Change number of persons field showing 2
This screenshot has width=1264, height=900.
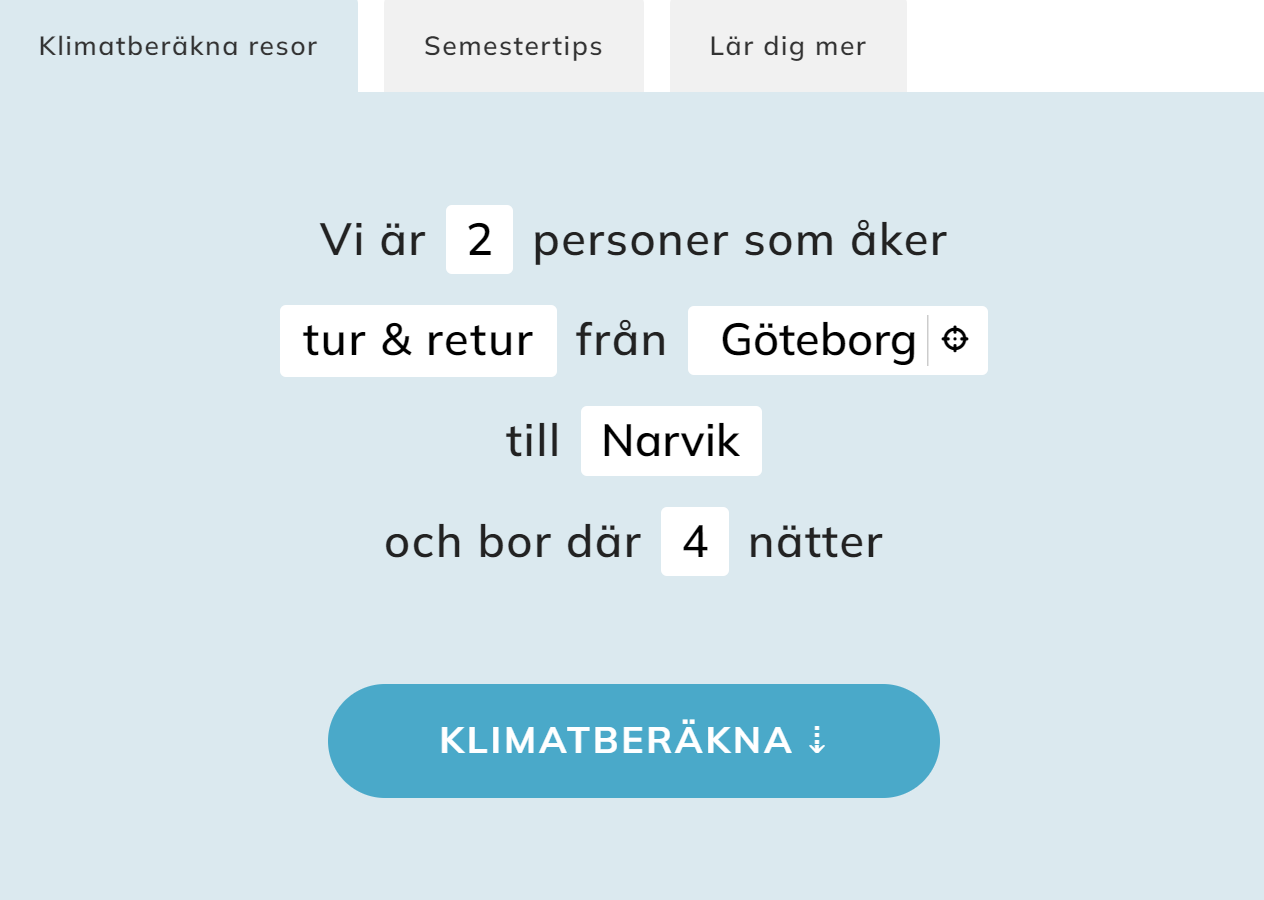tap(479, 240)
